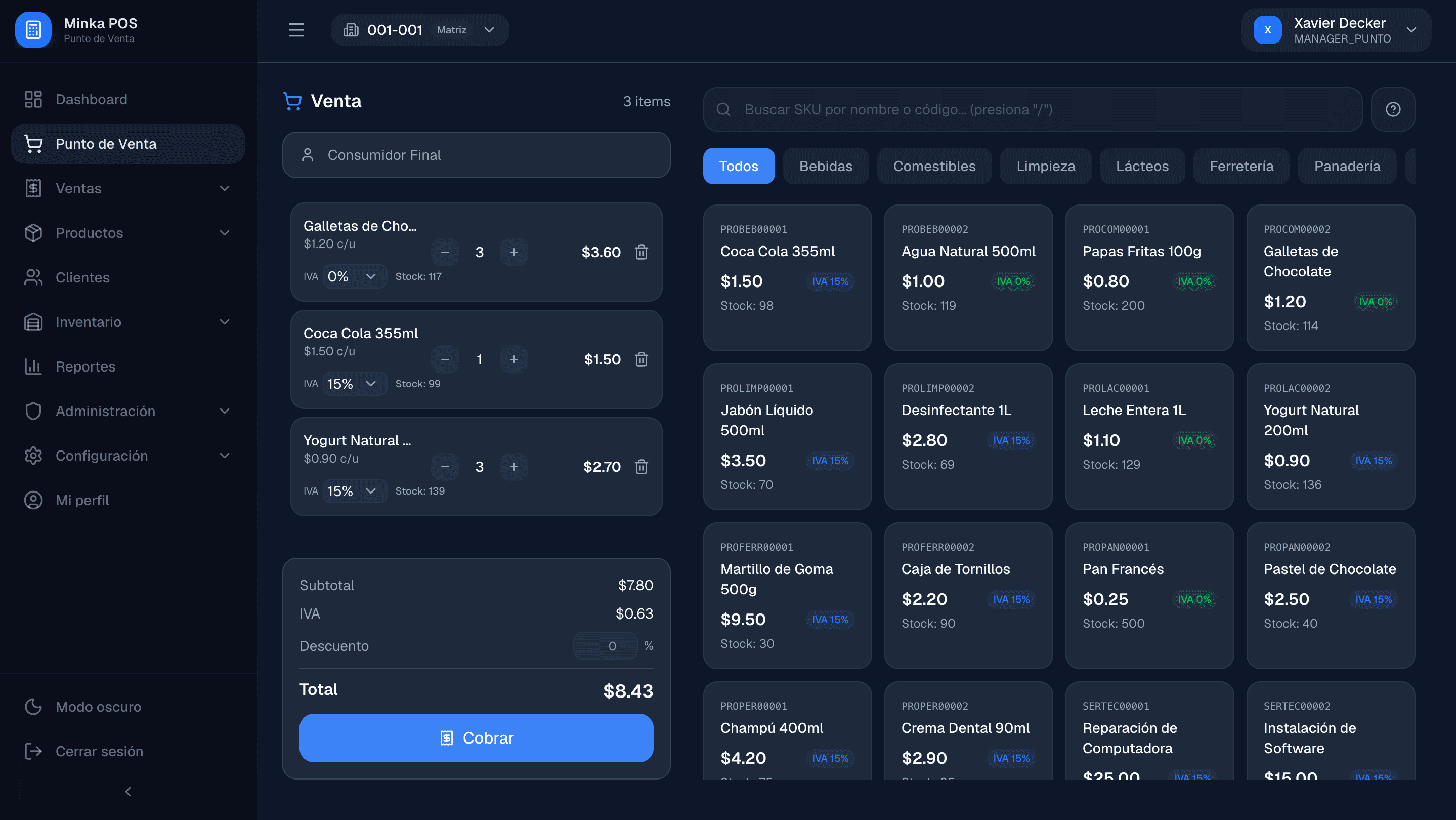Open Xavier Decker user menu

(x=1336, y=30)
